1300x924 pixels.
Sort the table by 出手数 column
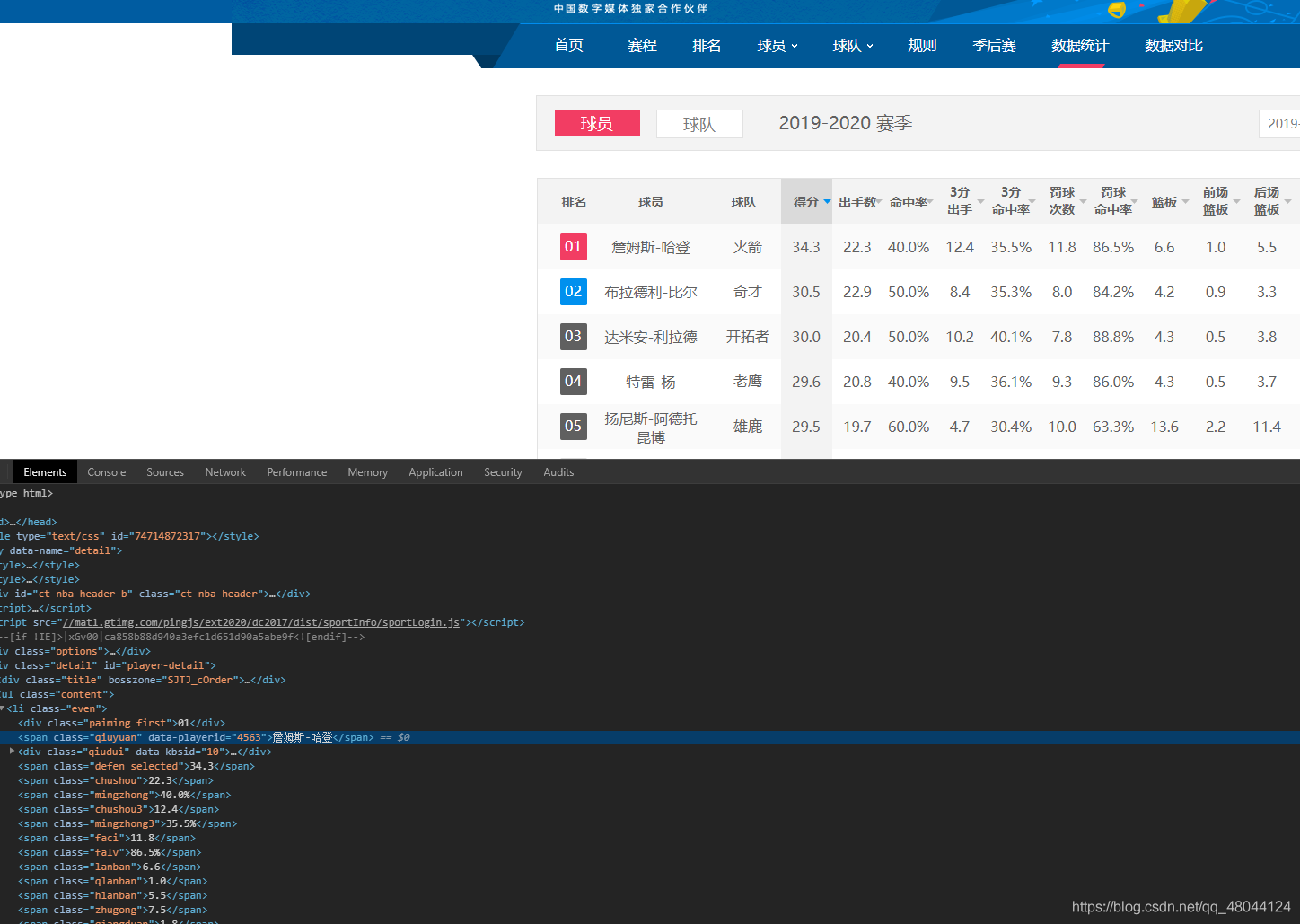click(x=857, y=202)
